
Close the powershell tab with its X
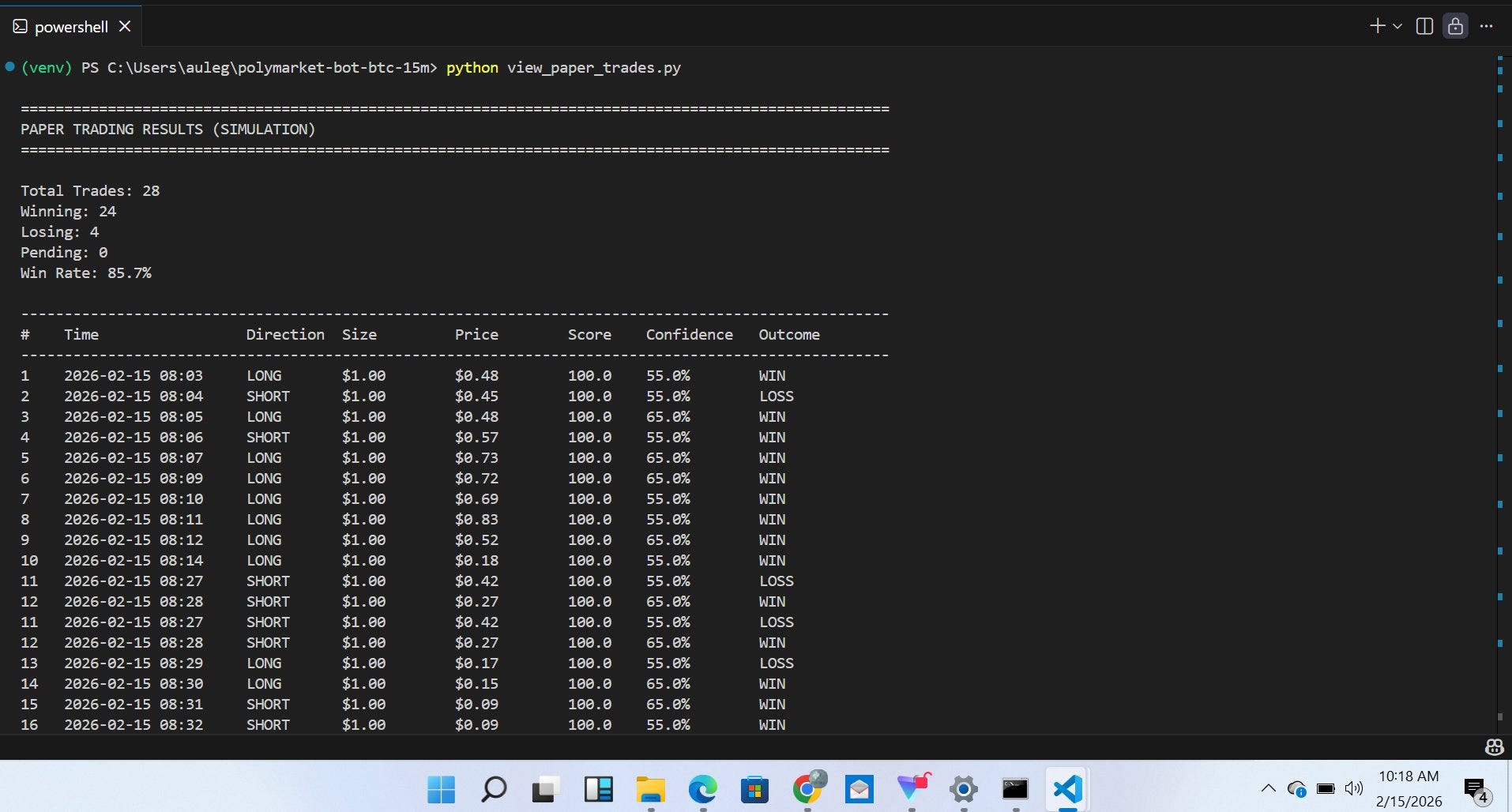[x=125, y=26]
